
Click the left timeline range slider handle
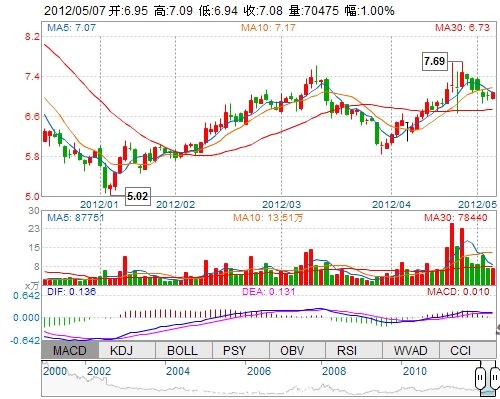[480, 378]
